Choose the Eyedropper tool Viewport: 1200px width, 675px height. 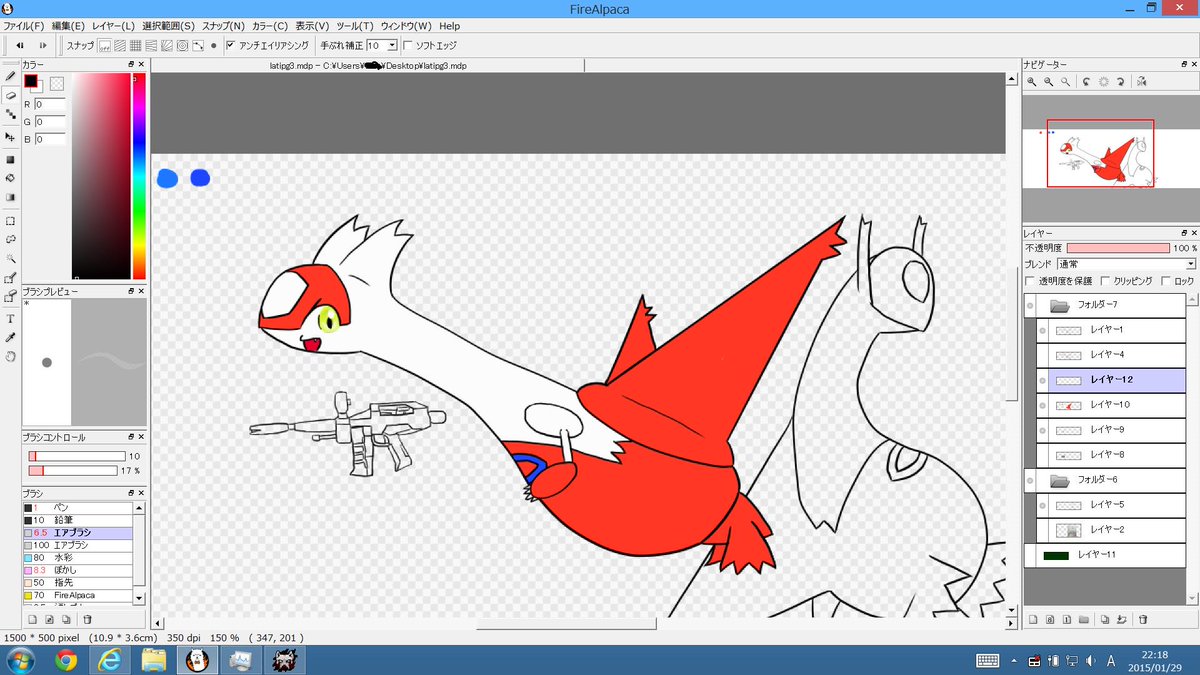10,337
